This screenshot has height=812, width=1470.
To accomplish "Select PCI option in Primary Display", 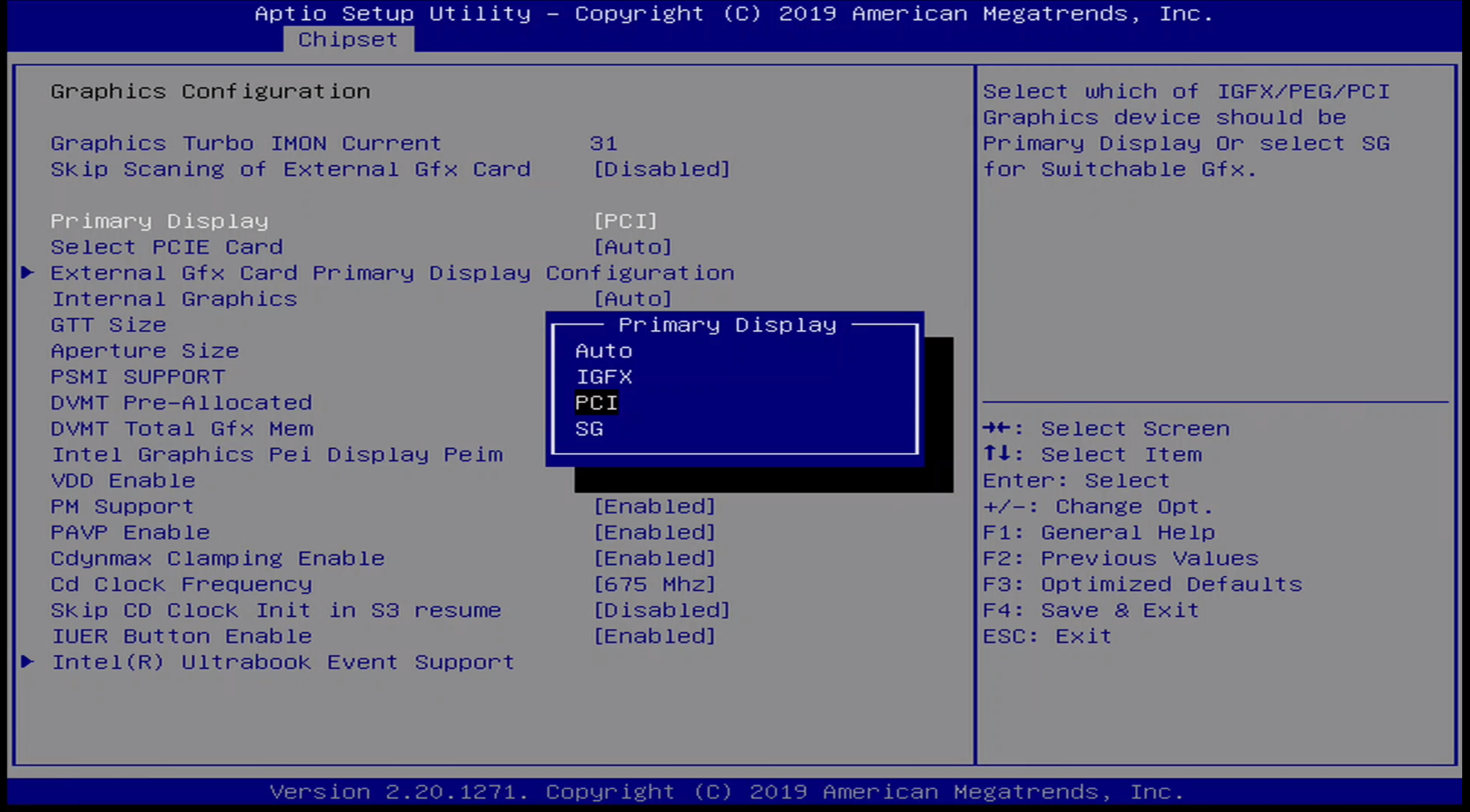I will coord(596,401).
